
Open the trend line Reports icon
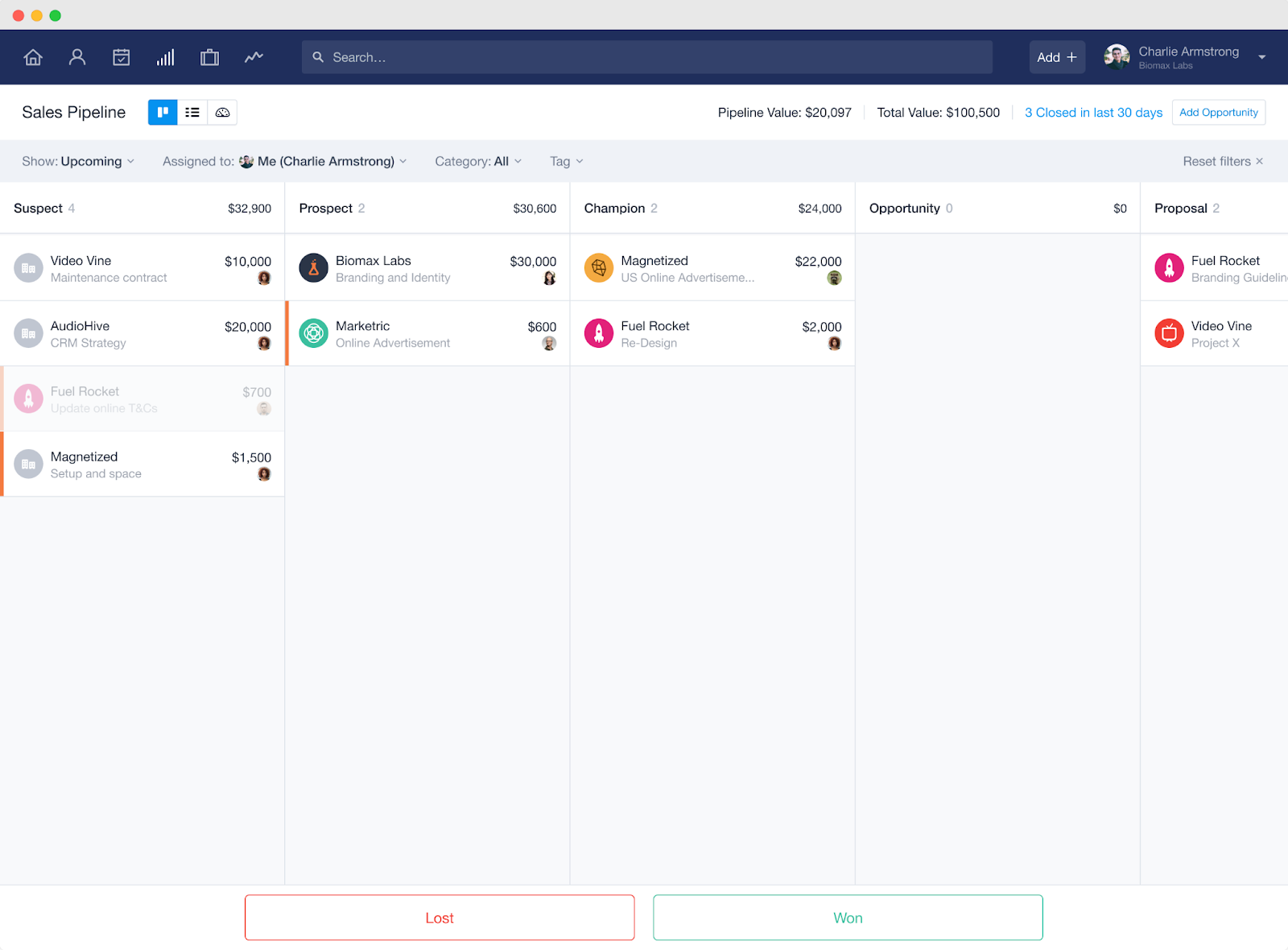(x=254, y=57)
